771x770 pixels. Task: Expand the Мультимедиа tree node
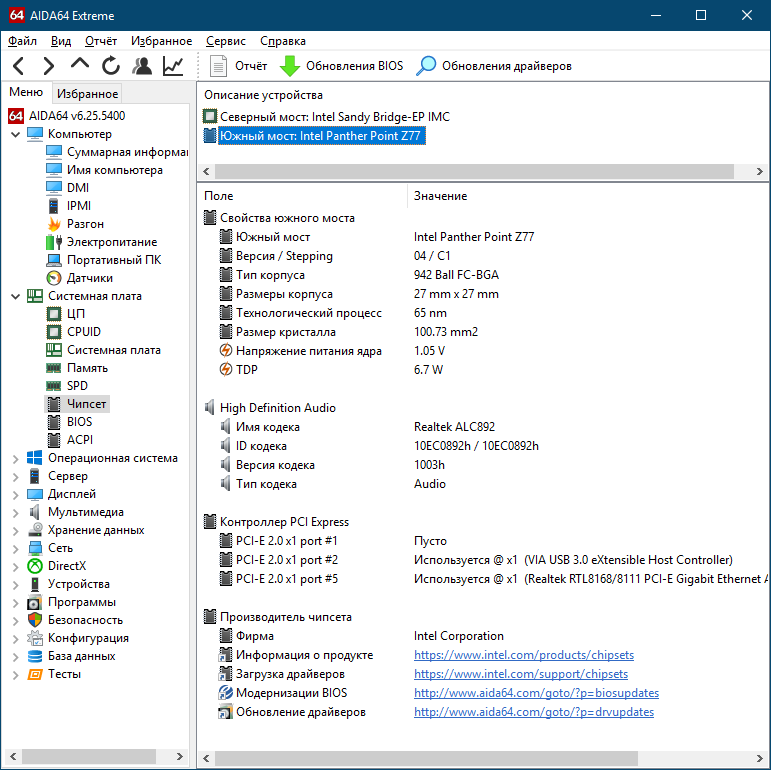coord(16,512)
